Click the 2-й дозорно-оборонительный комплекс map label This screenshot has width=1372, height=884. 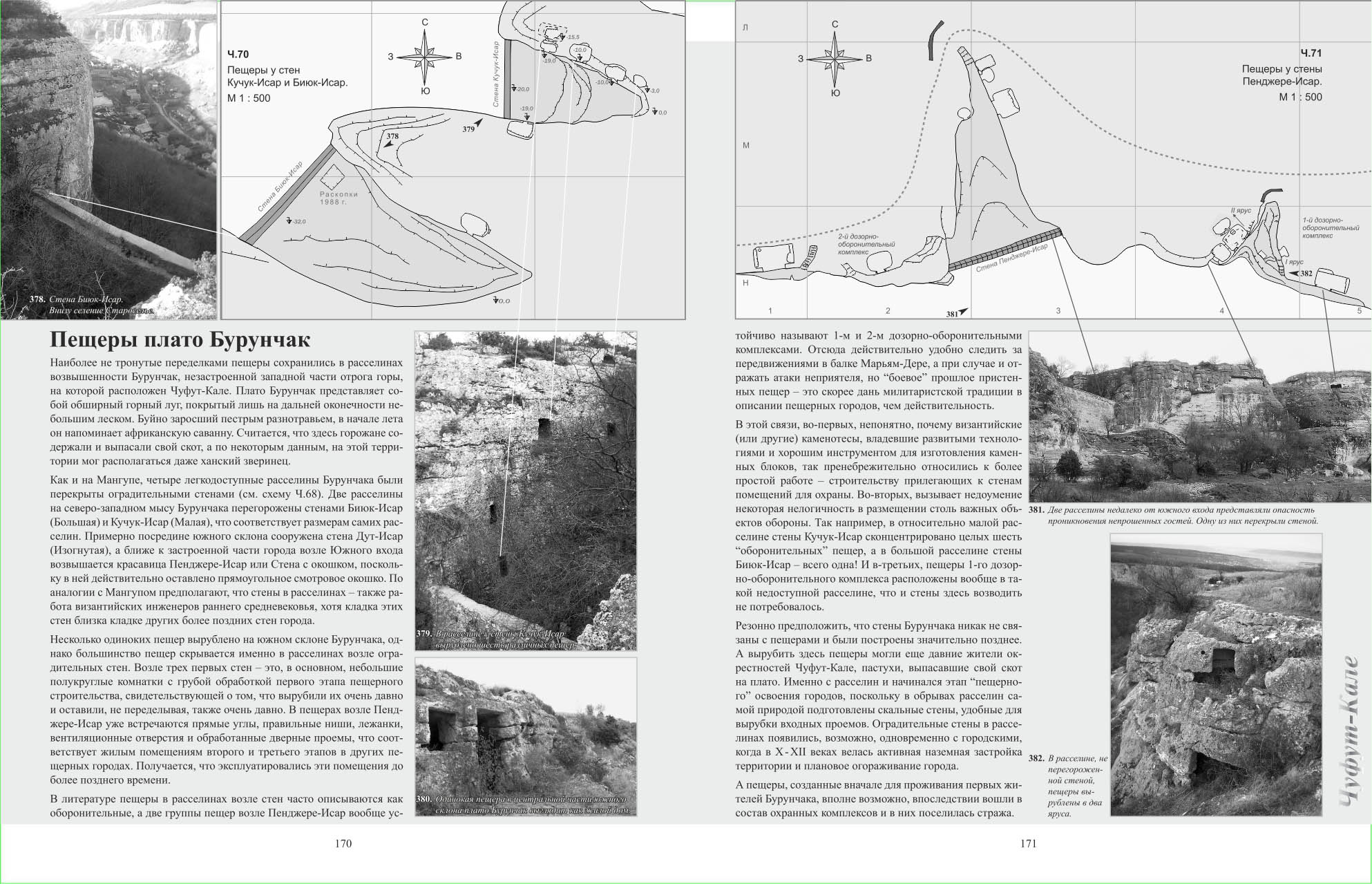click(866, 244)
